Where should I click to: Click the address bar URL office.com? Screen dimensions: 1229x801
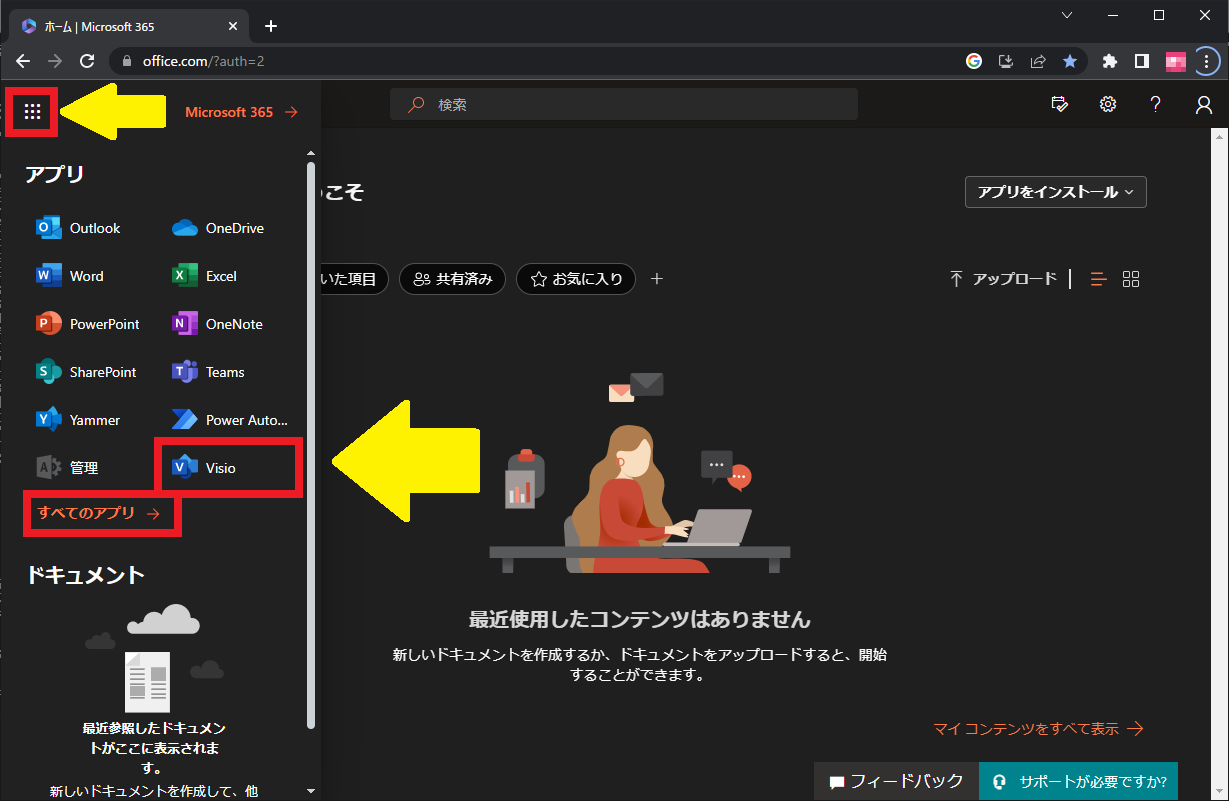click(204, 61)
